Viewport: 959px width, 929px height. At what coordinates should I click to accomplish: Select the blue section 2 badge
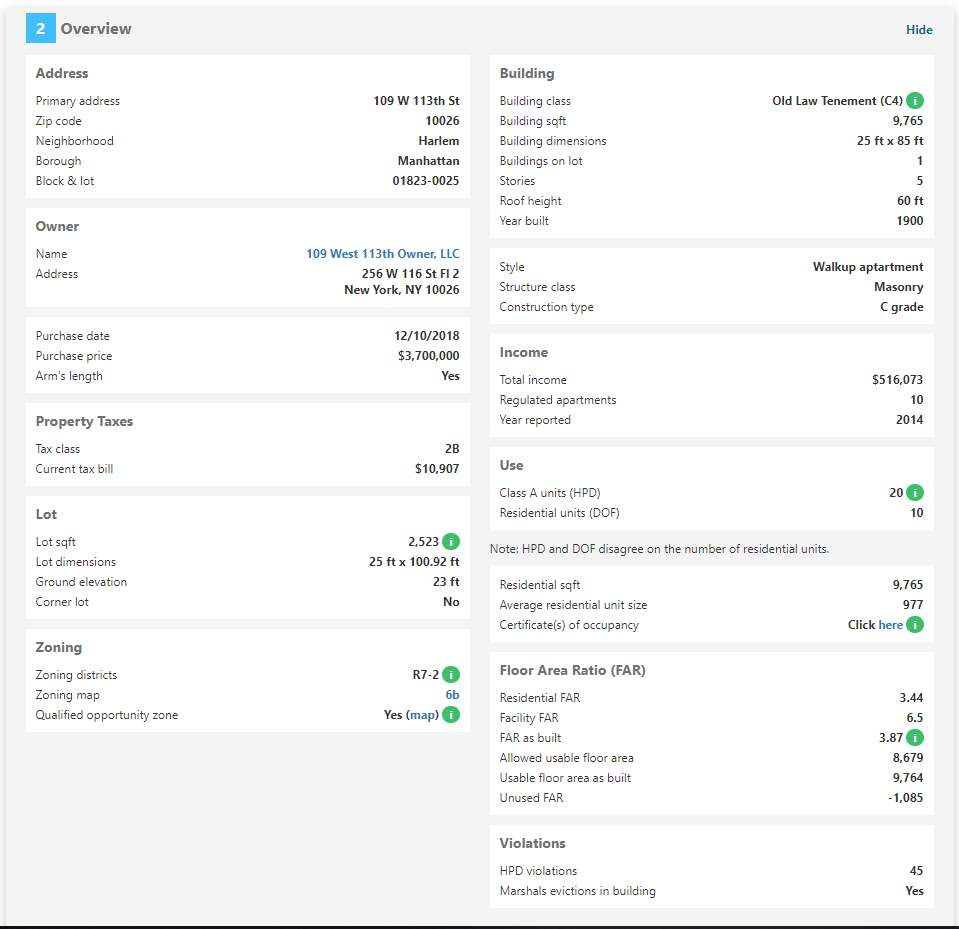pyautogui.click(x=40, y=28)
